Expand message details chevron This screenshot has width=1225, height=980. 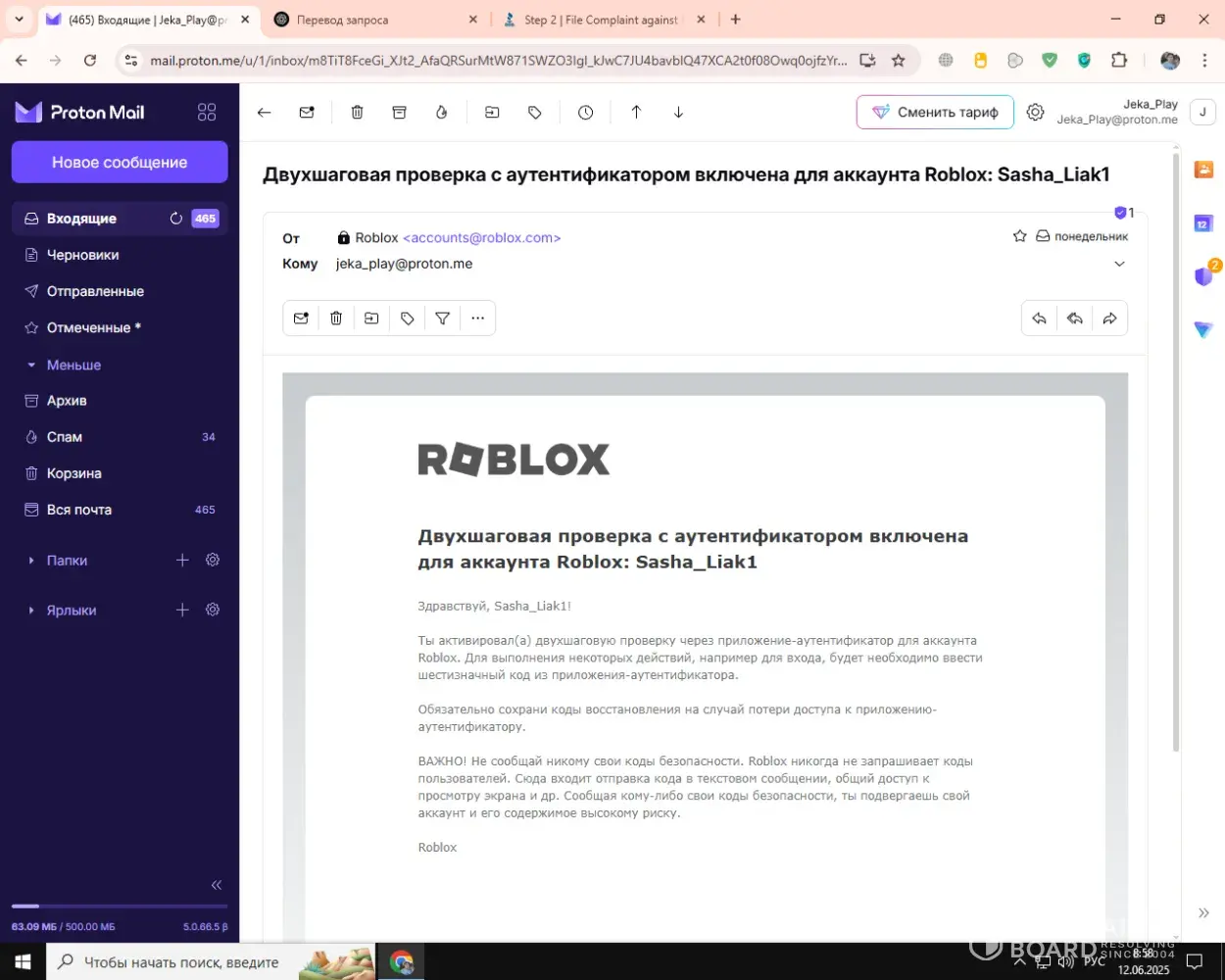[x=1119, y=264]
